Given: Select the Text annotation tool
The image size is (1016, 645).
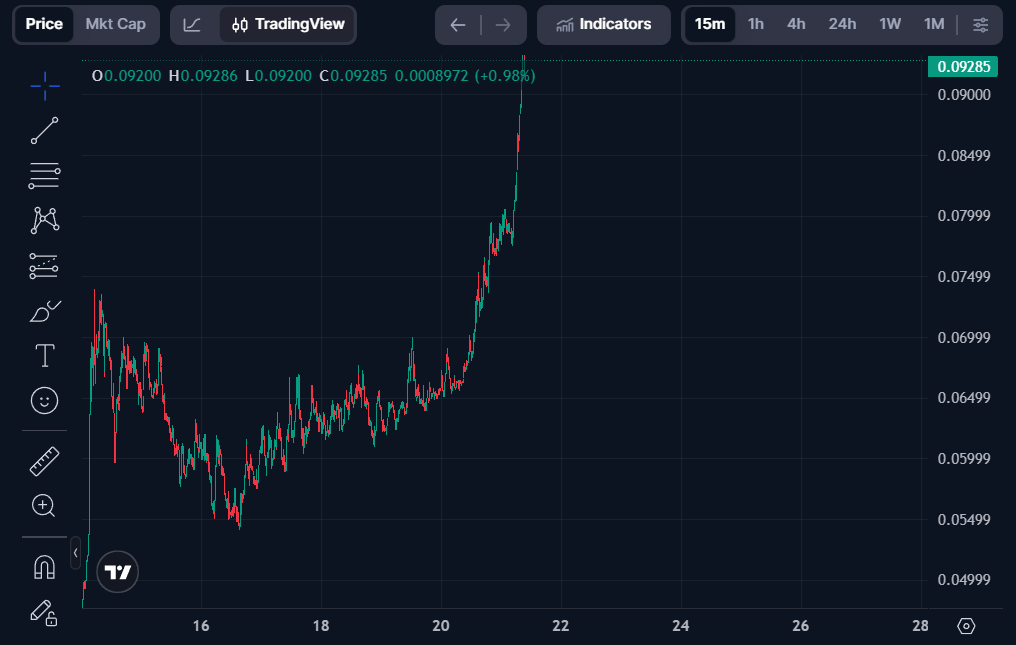Looking at the screenshot, I should pyautogui.click(x=45, y=356).
